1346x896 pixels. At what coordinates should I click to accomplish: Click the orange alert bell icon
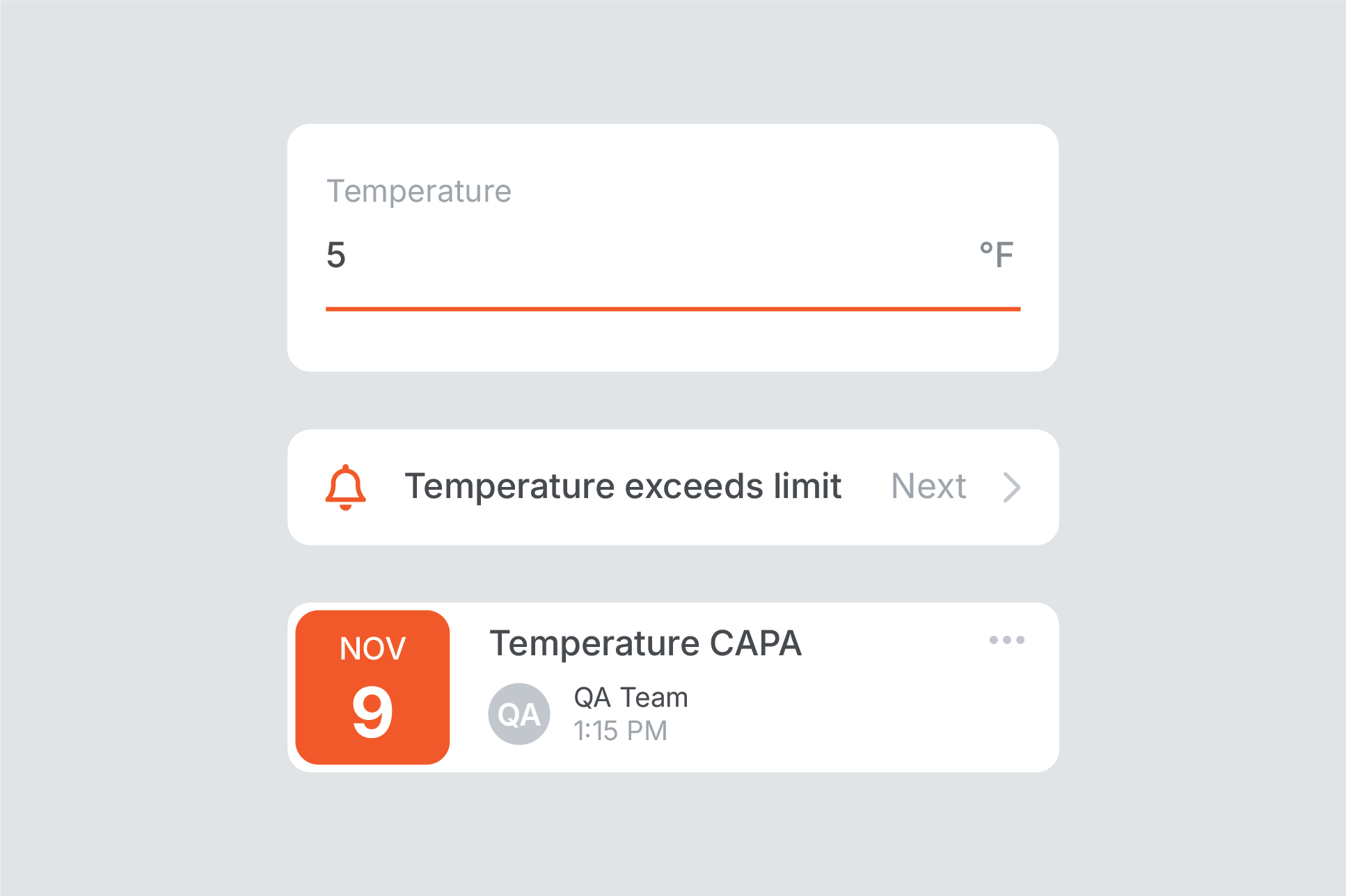click(x=345, y=487)
